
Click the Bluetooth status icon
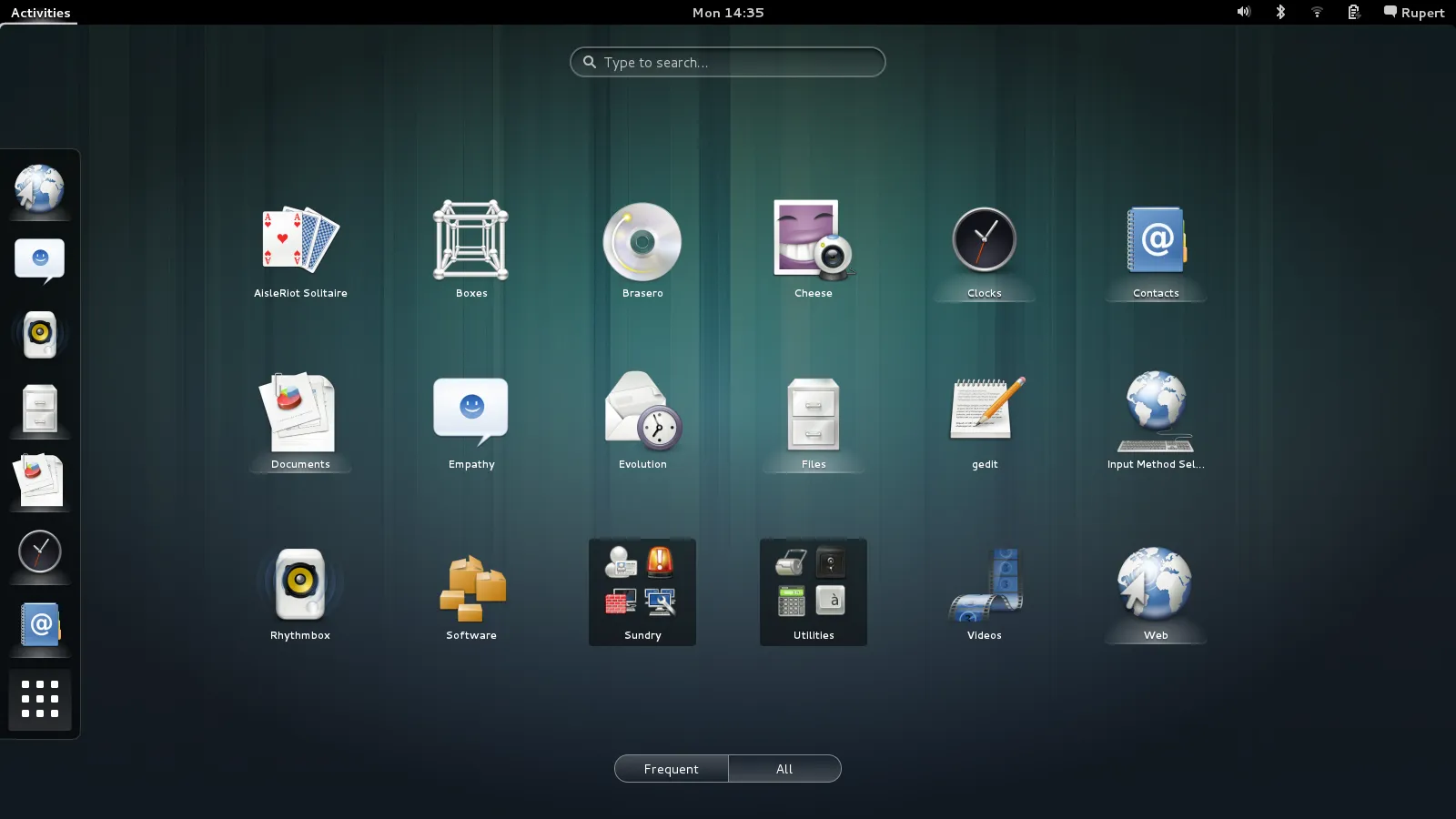pos(1280,12)
